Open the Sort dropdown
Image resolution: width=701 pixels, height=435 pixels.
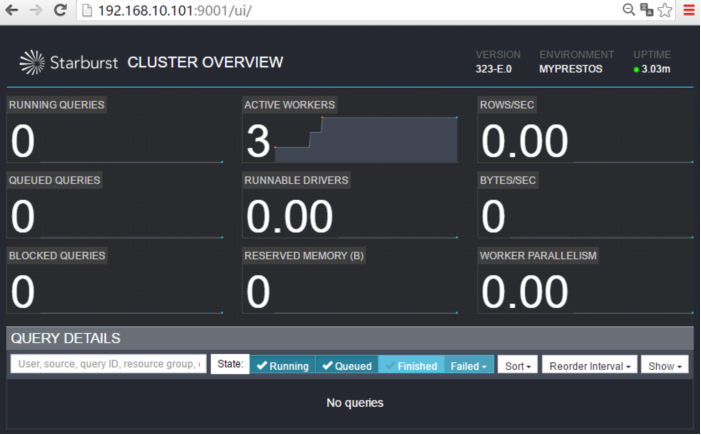click(x=518, y=366)
